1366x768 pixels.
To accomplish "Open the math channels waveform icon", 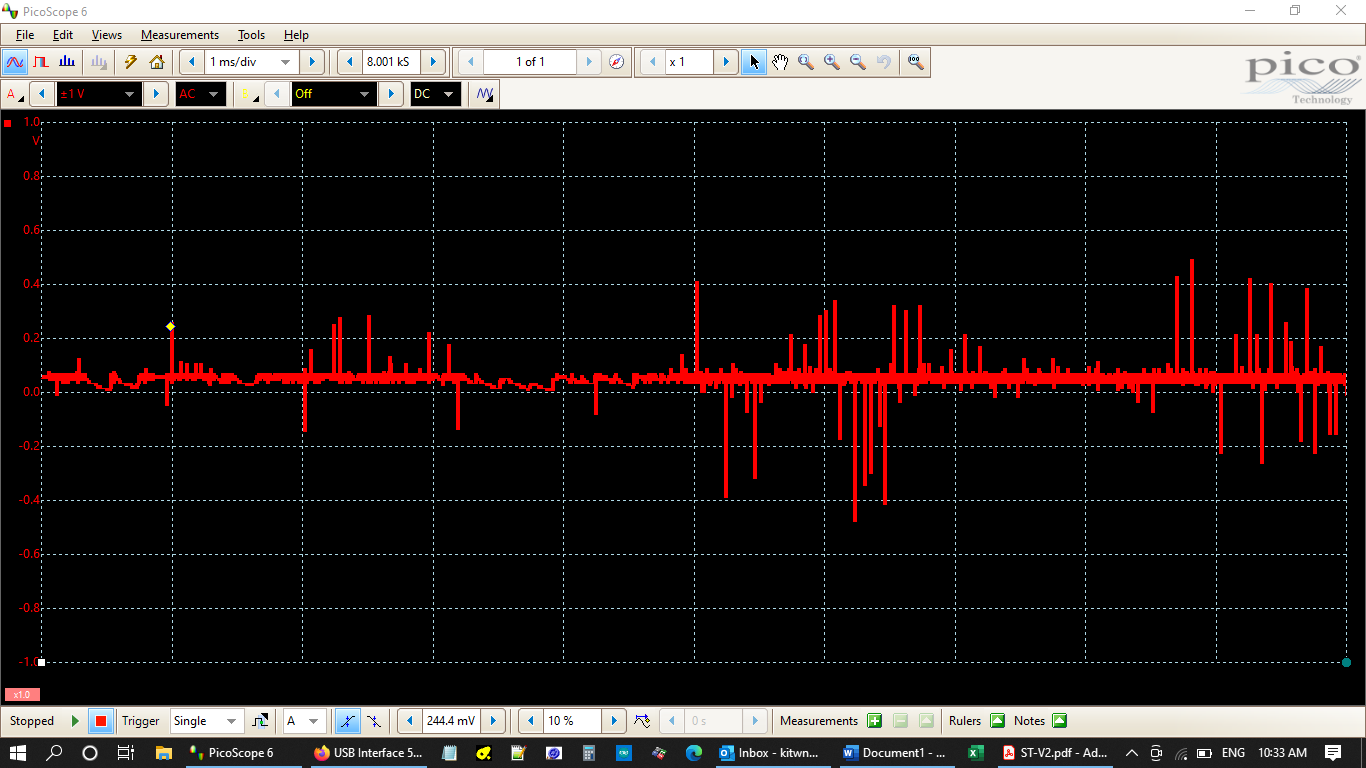I will point(485,94).
